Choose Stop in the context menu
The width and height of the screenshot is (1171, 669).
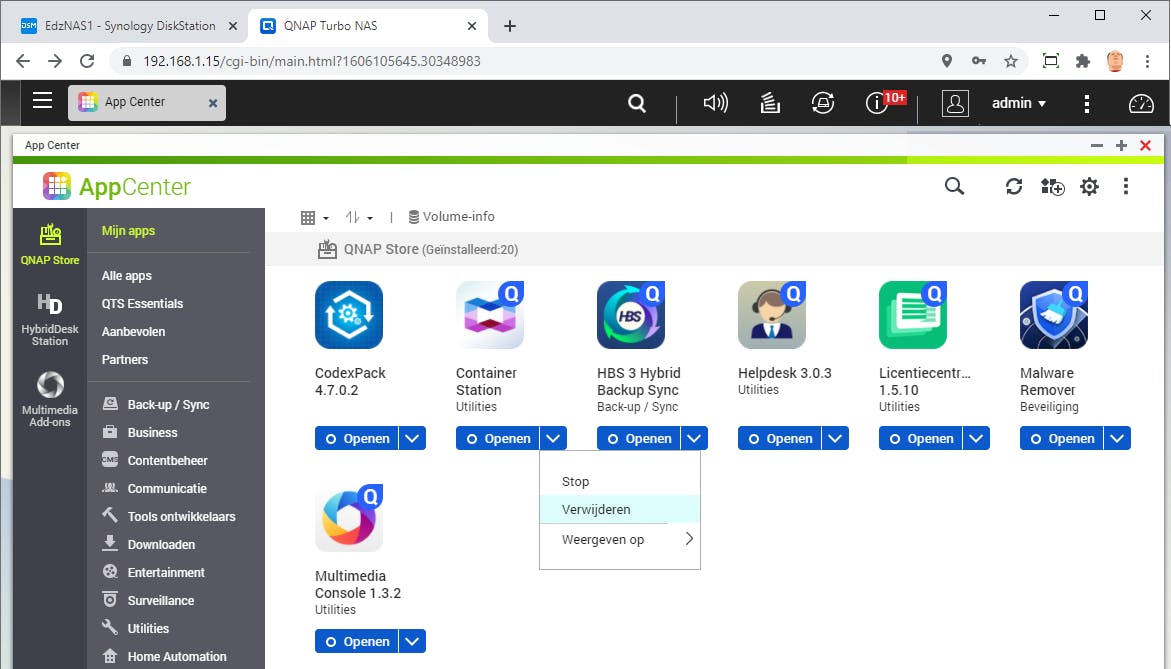(x=620, y=482)
